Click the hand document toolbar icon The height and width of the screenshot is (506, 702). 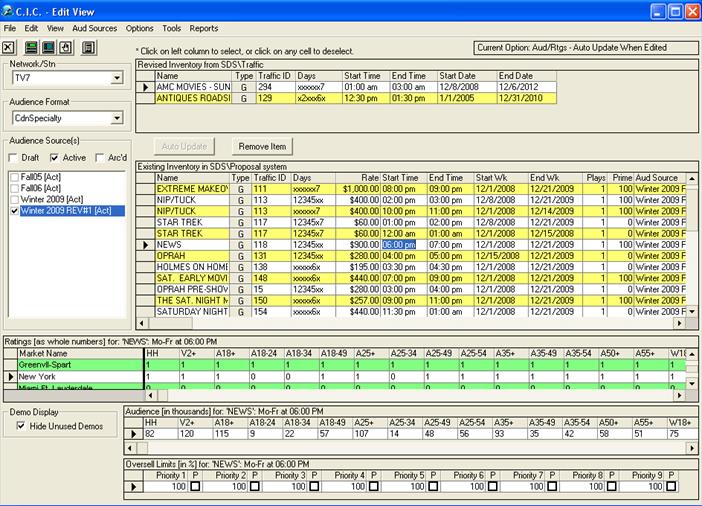pyautogui.click(x=66, y=47)
